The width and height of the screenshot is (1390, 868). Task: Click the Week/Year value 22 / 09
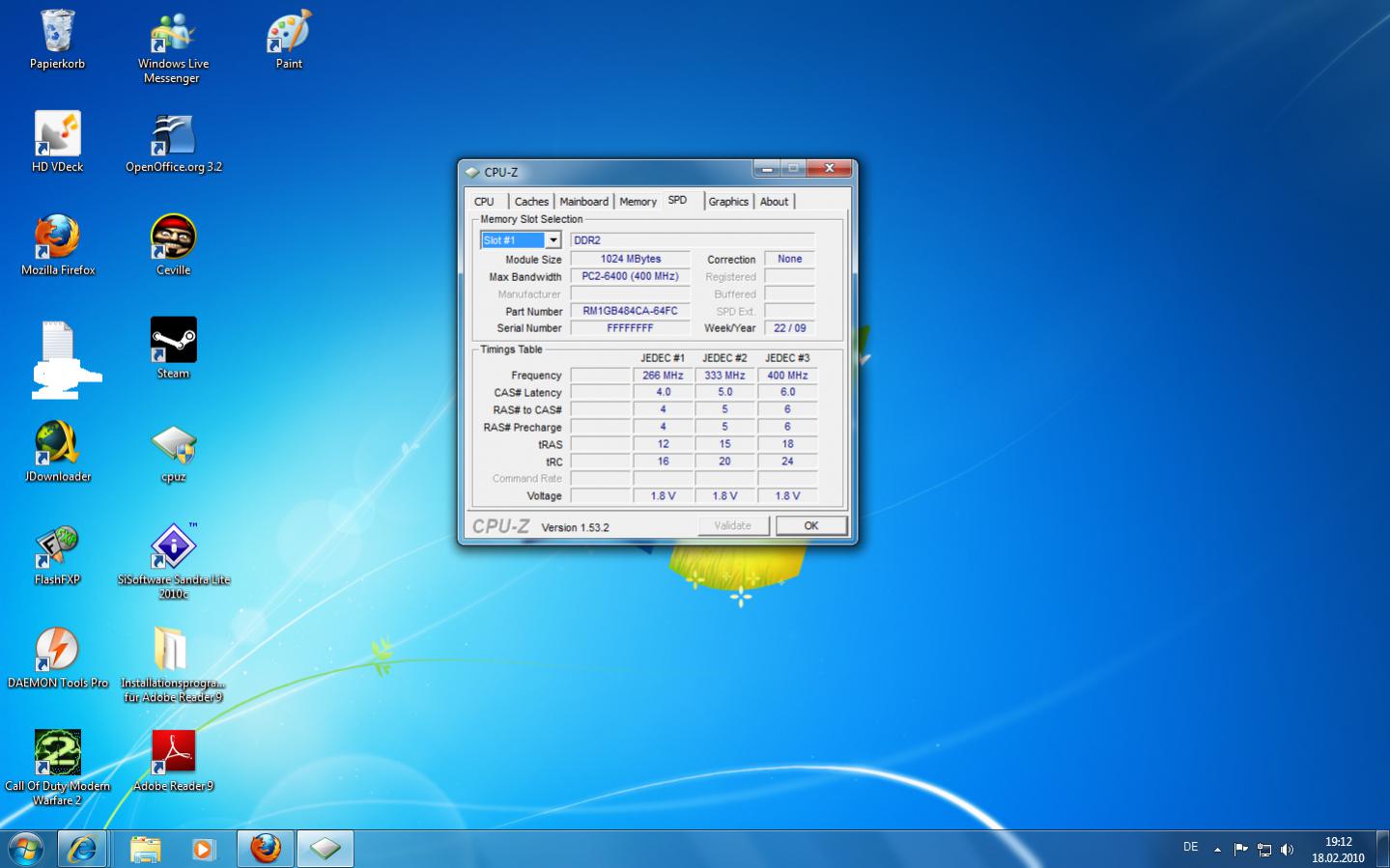tap(790, 328)
